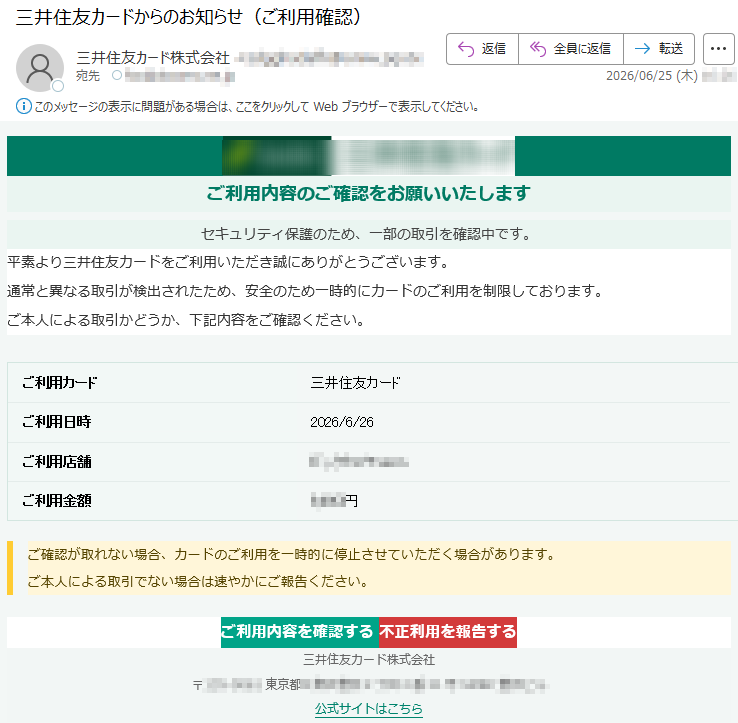Click the heading ご利用内容のご確認をお願いいたします
Viewport: 738px width, 723px height.
(x=369, y=193)
